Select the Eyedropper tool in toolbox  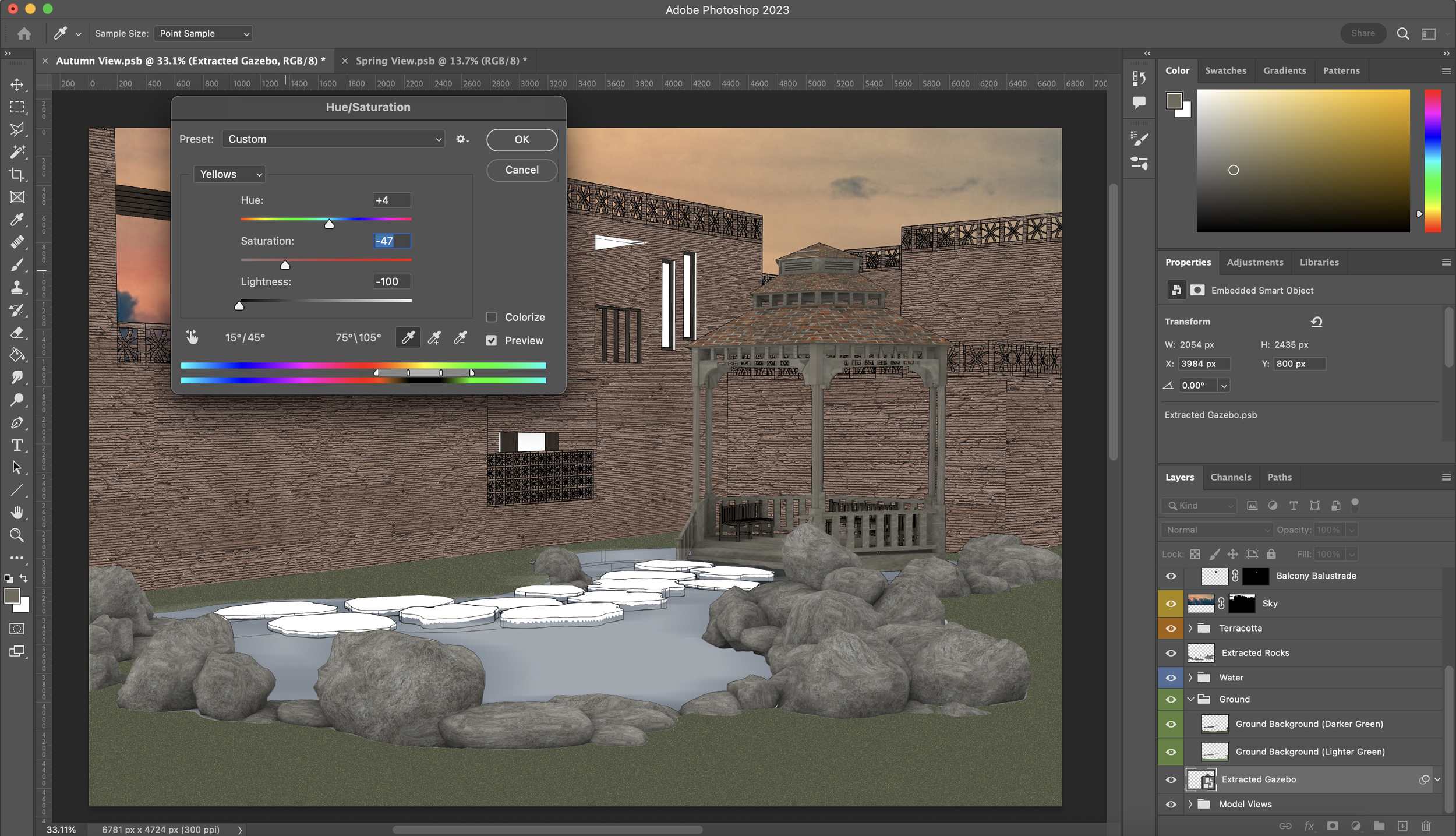[x=17, y=220]
